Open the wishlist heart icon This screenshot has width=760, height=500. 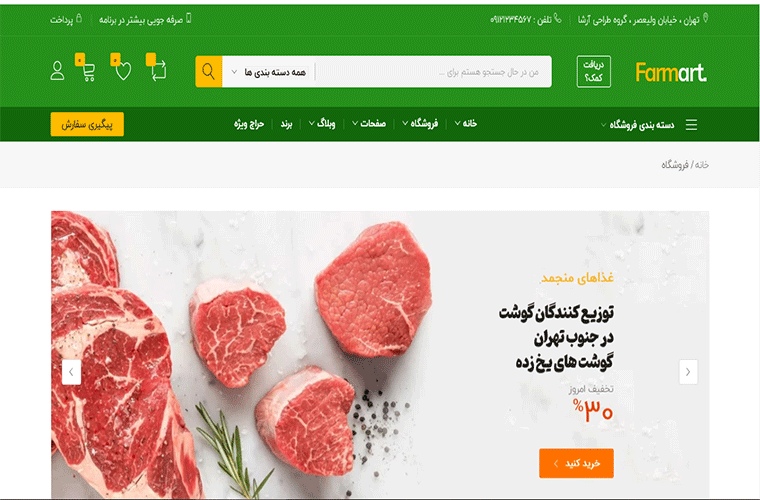click(x=123, y=71)
